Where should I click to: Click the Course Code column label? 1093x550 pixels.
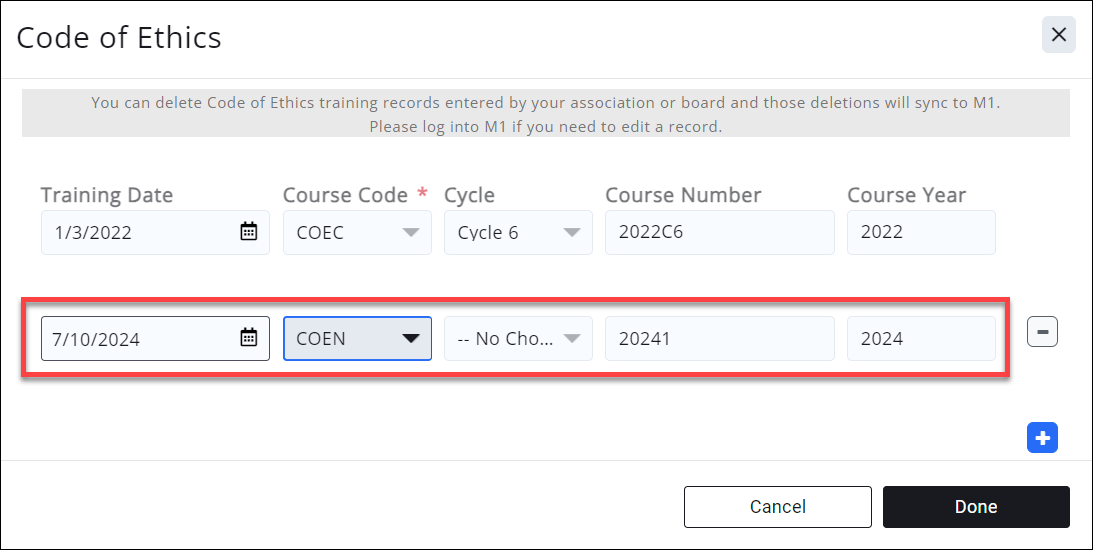point(345,195)
